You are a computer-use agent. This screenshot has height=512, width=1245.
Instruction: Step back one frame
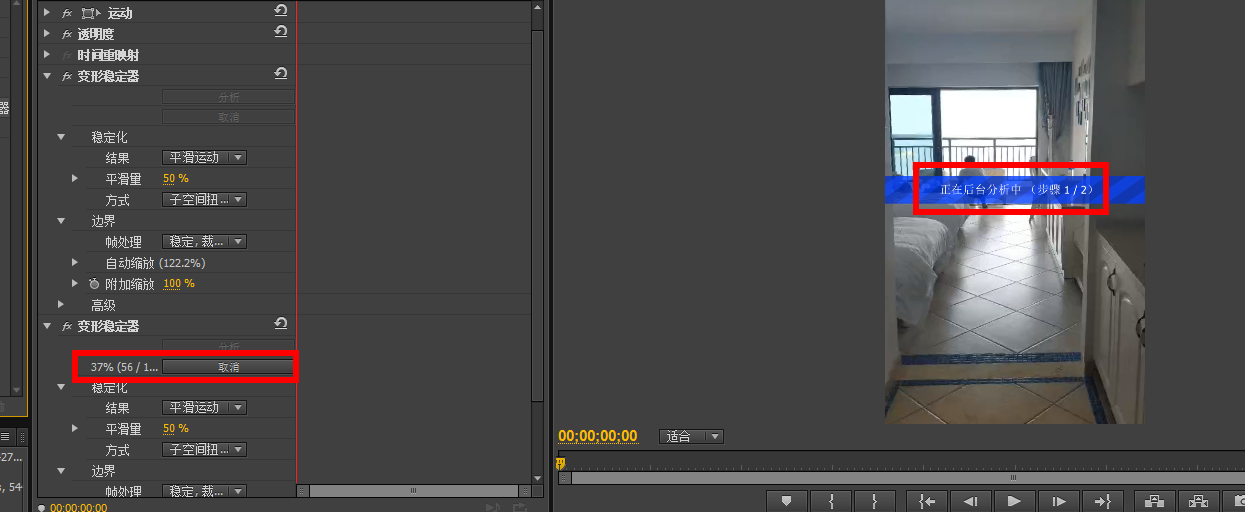[970, 501]
